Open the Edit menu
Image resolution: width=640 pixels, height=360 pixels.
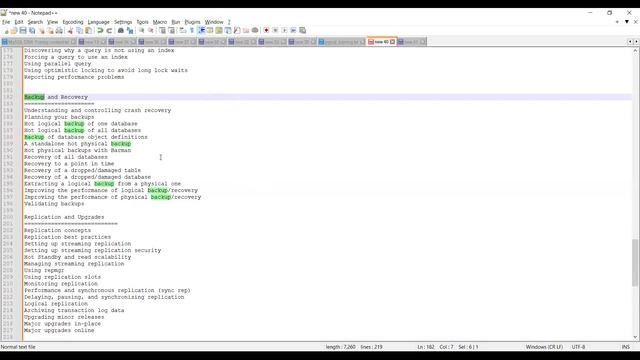[19, 22]
